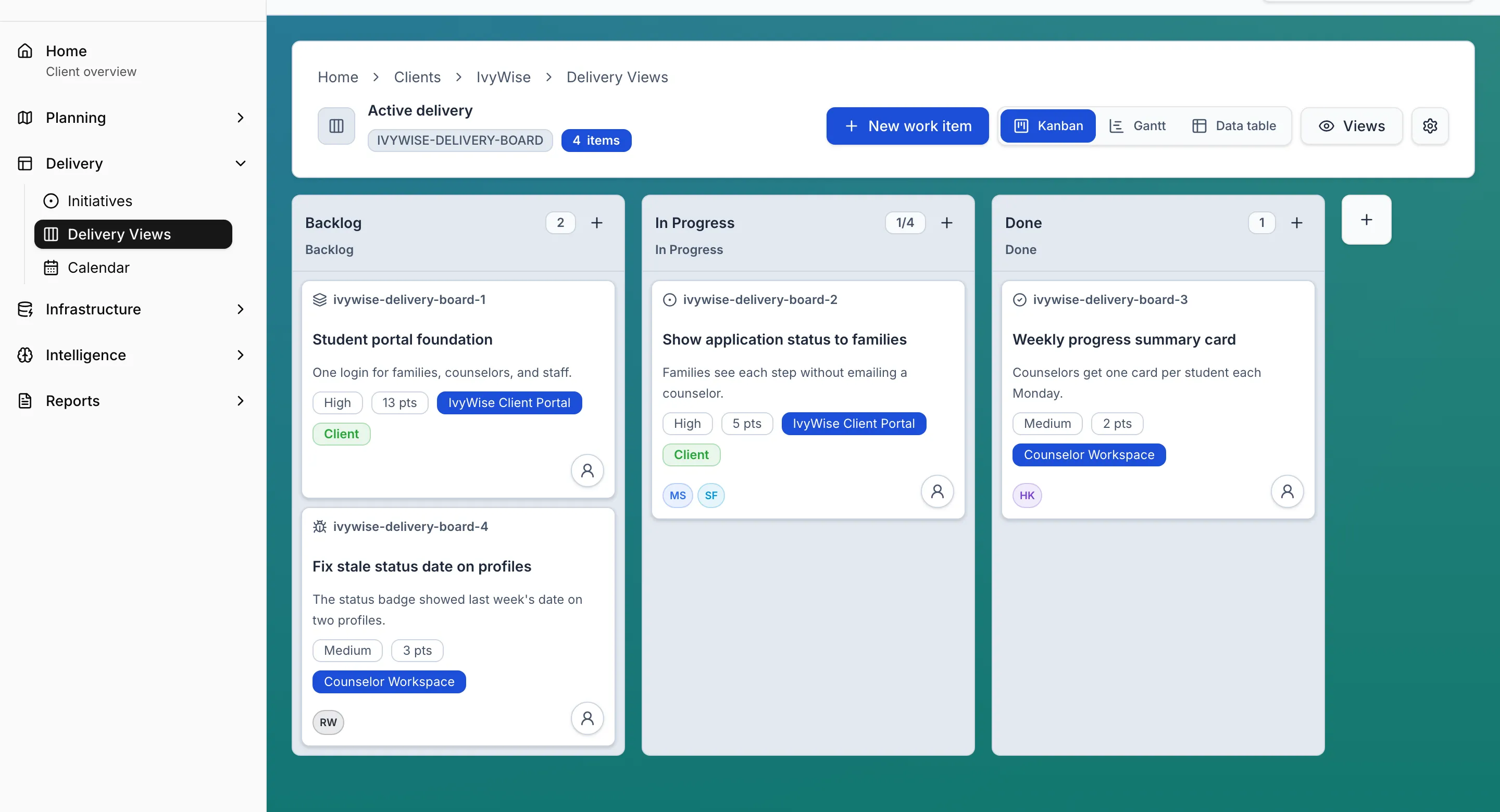Create a New work item

pyautogui.click(x=907, y=126)
